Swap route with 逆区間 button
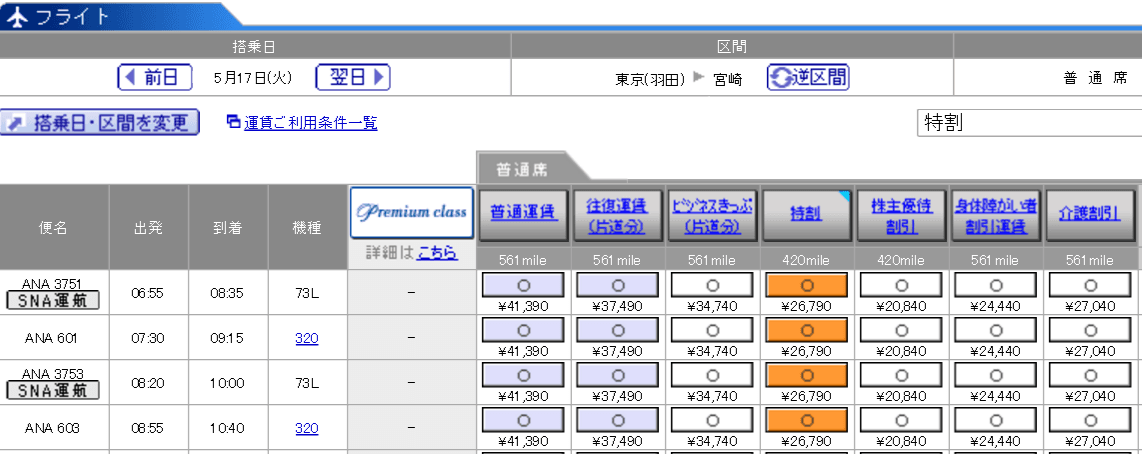This screenshot has width=1142, height=454. tap(808, 77)
